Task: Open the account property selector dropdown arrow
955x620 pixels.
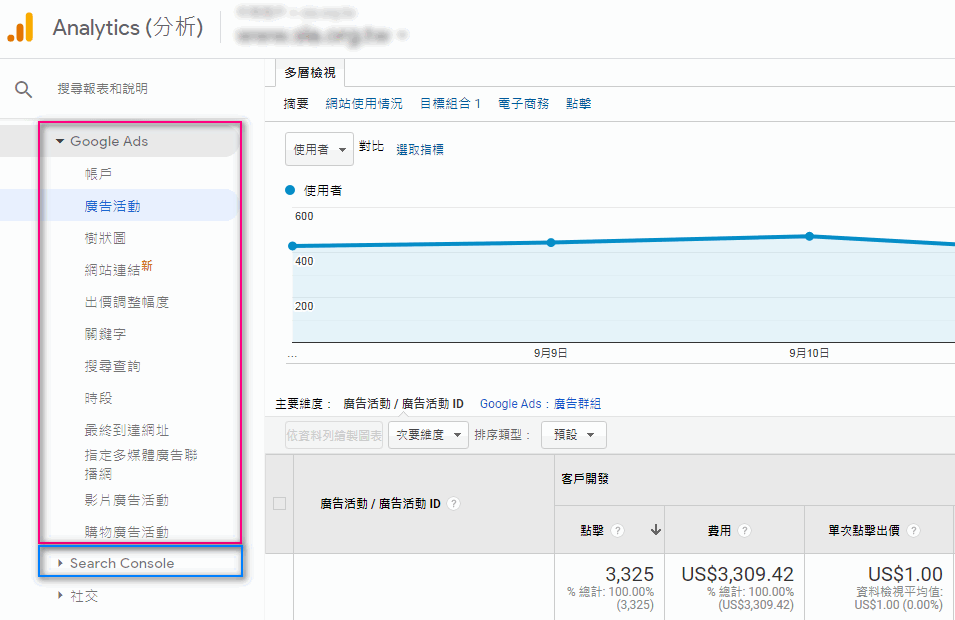Action: 402,35
